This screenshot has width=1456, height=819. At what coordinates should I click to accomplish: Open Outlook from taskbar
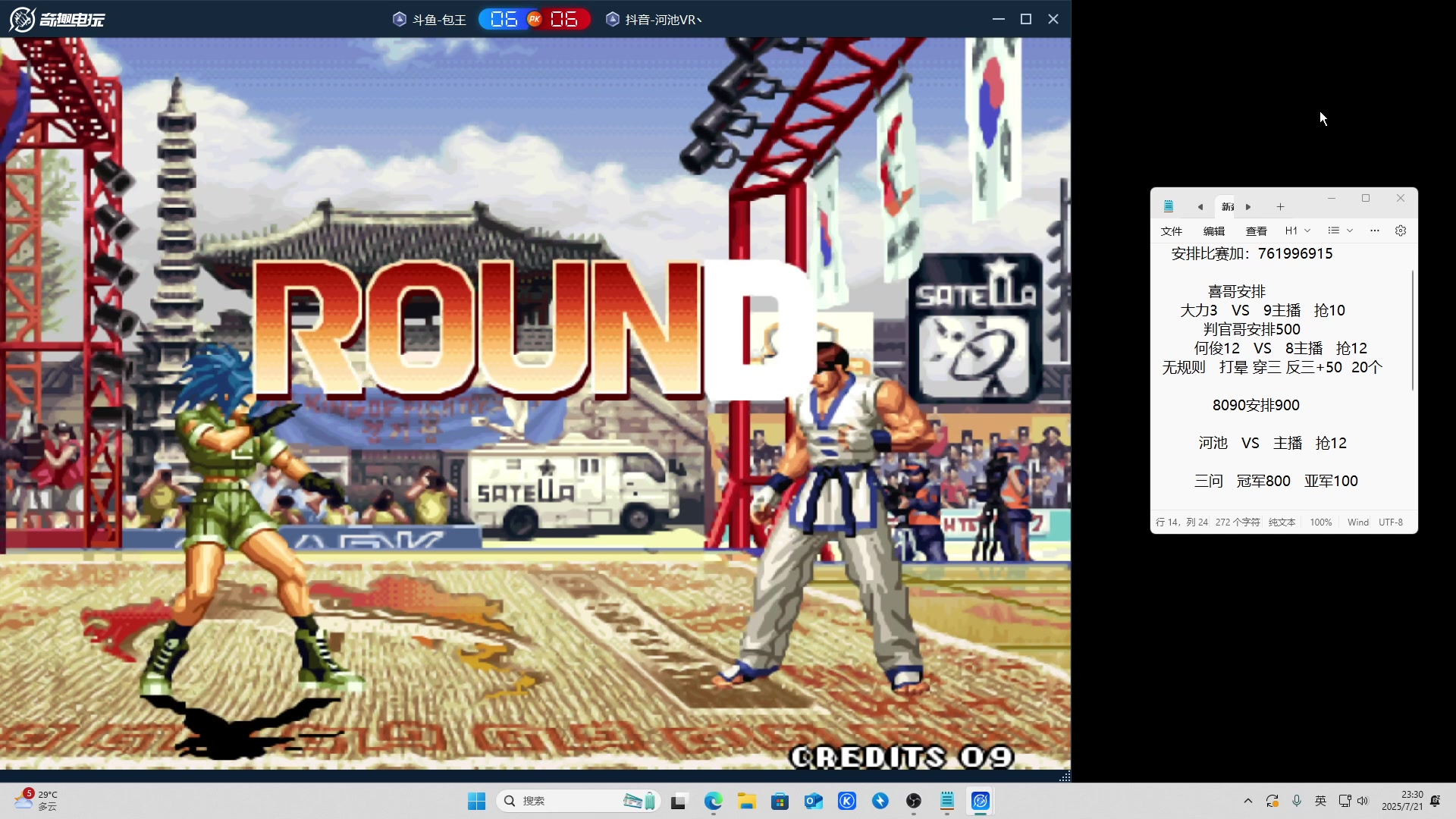click(814, 801)
